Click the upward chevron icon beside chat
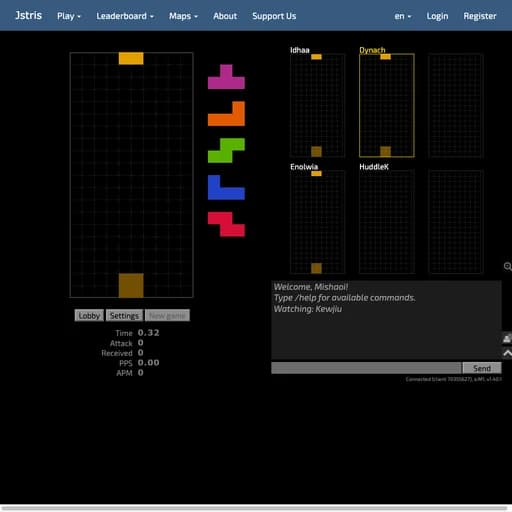 507,353
